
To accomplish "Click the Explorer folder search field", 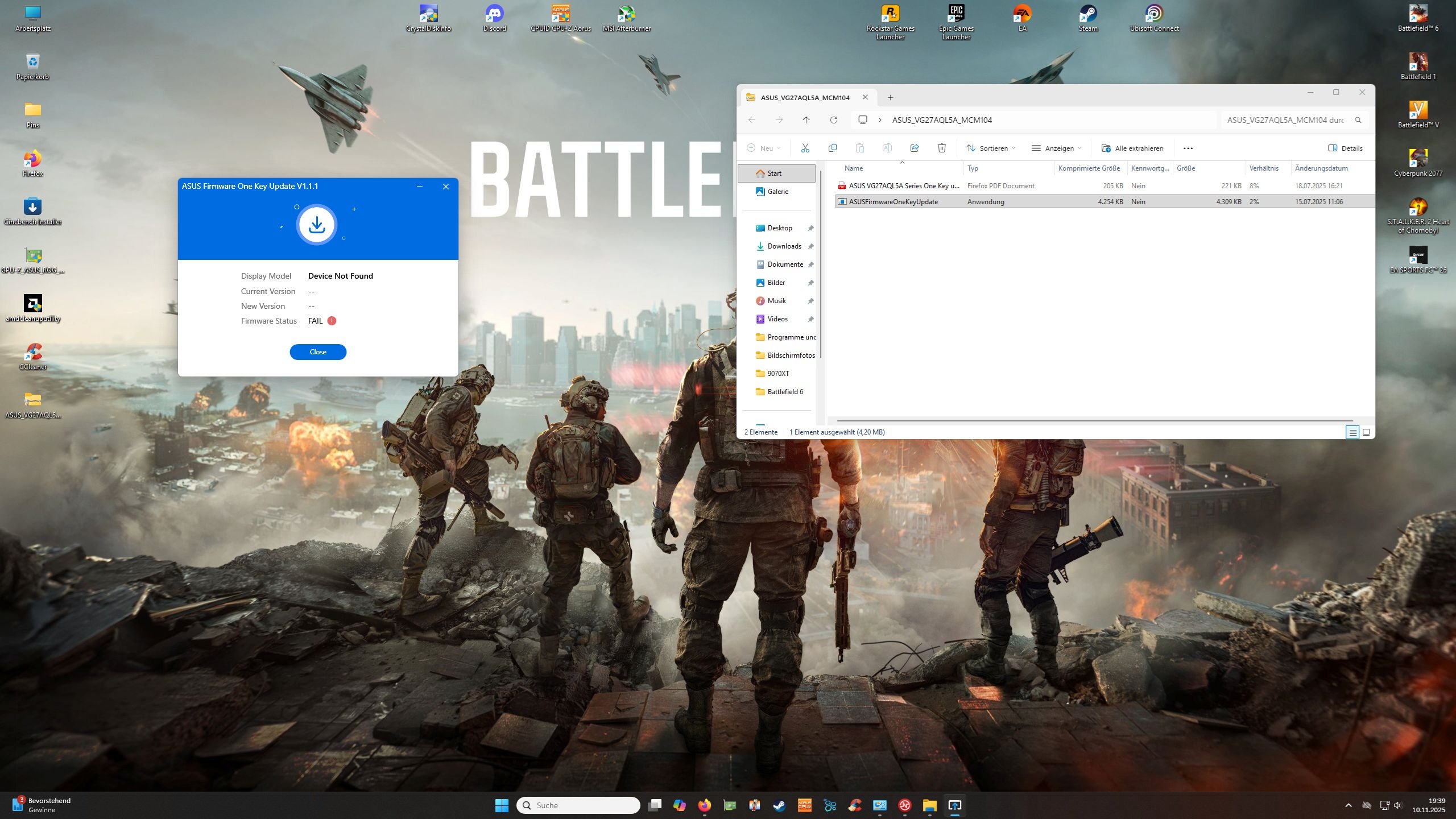I will (x=1287, y=120).
